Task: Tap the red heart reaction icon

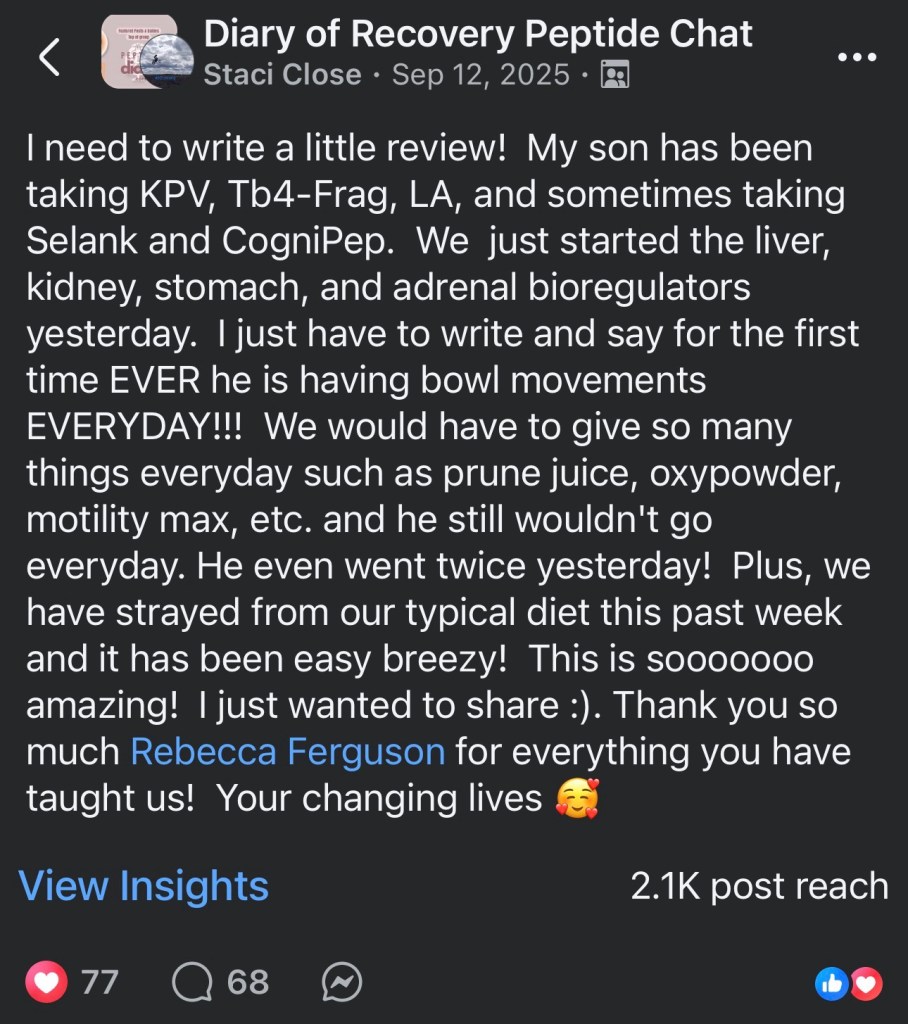Action: [x=46, y=982]
